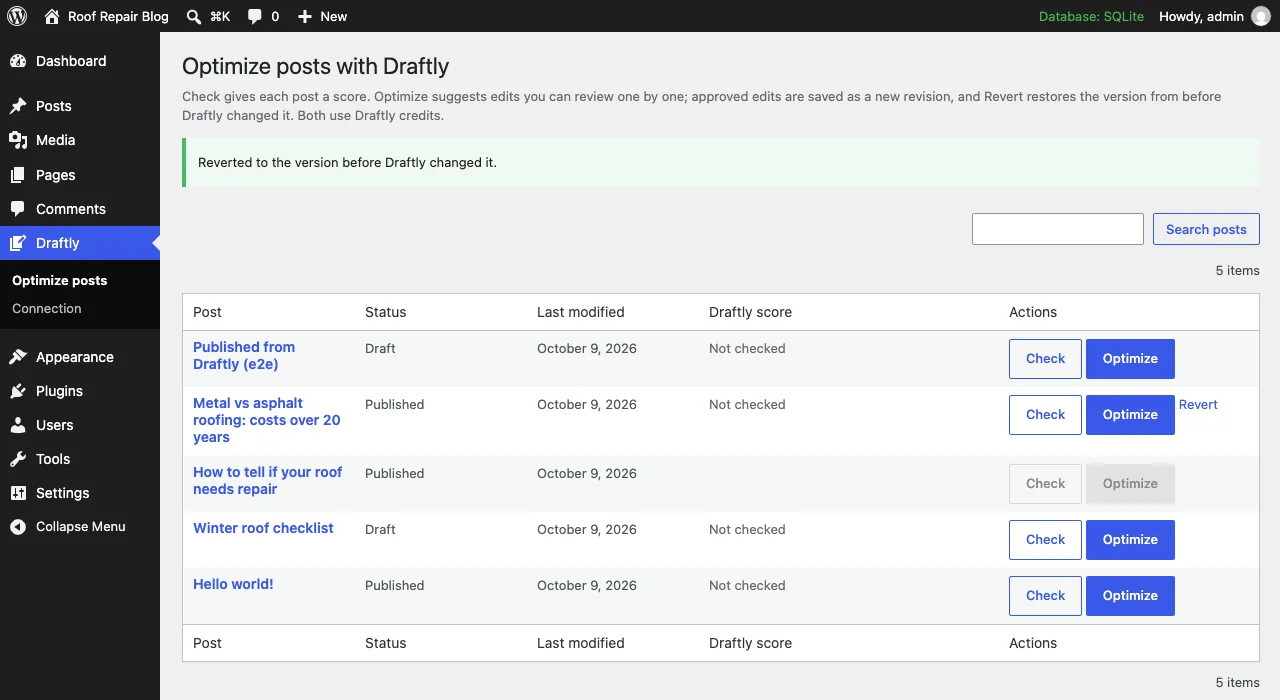Optimize the Hello world! post
This screenshot has width=1280, height=700.
coord(1130,596)
